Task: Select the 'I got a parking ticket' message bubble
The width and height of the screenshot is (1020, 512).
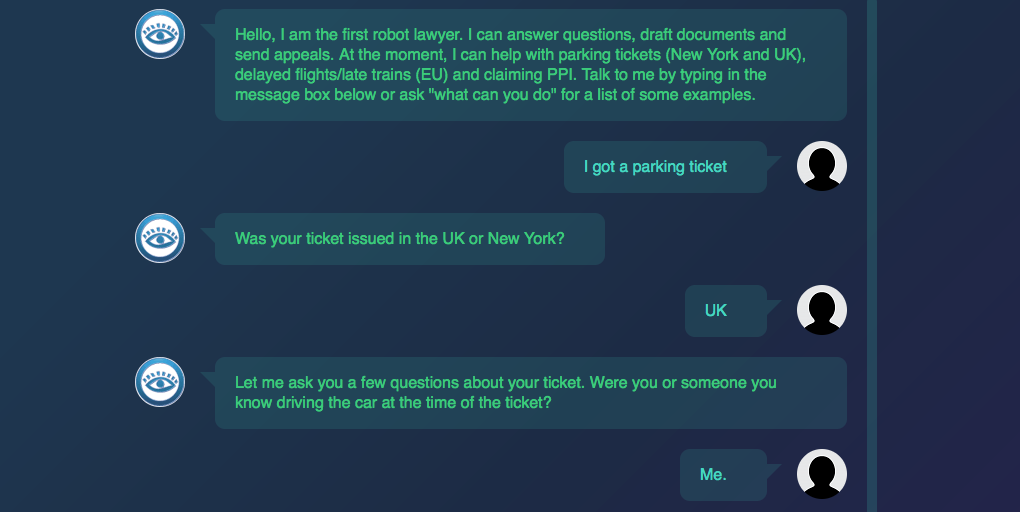Action: 665,167
